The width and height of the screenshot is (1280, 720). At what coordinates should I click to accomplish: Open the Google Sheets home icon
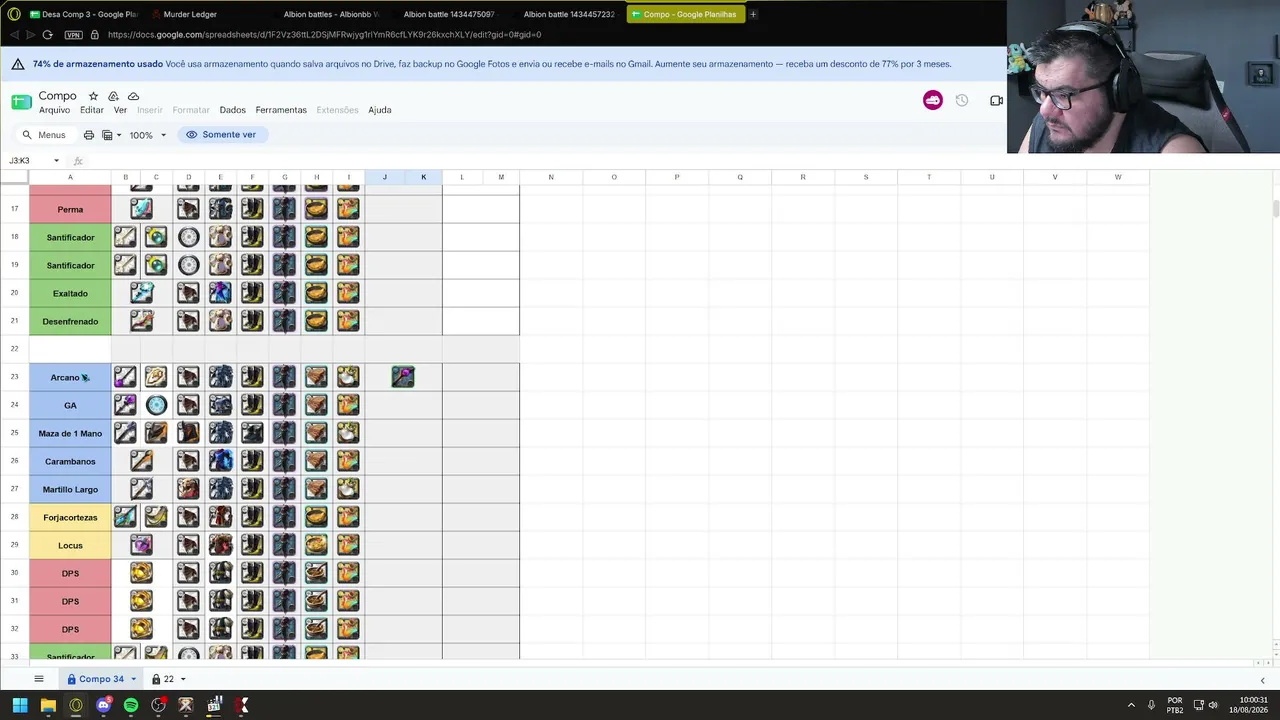(21, 102)
